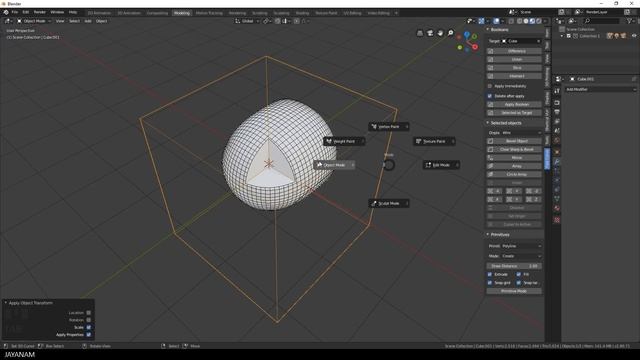Choose Sculpt Mode in the mode pie menu

point(389,203)
